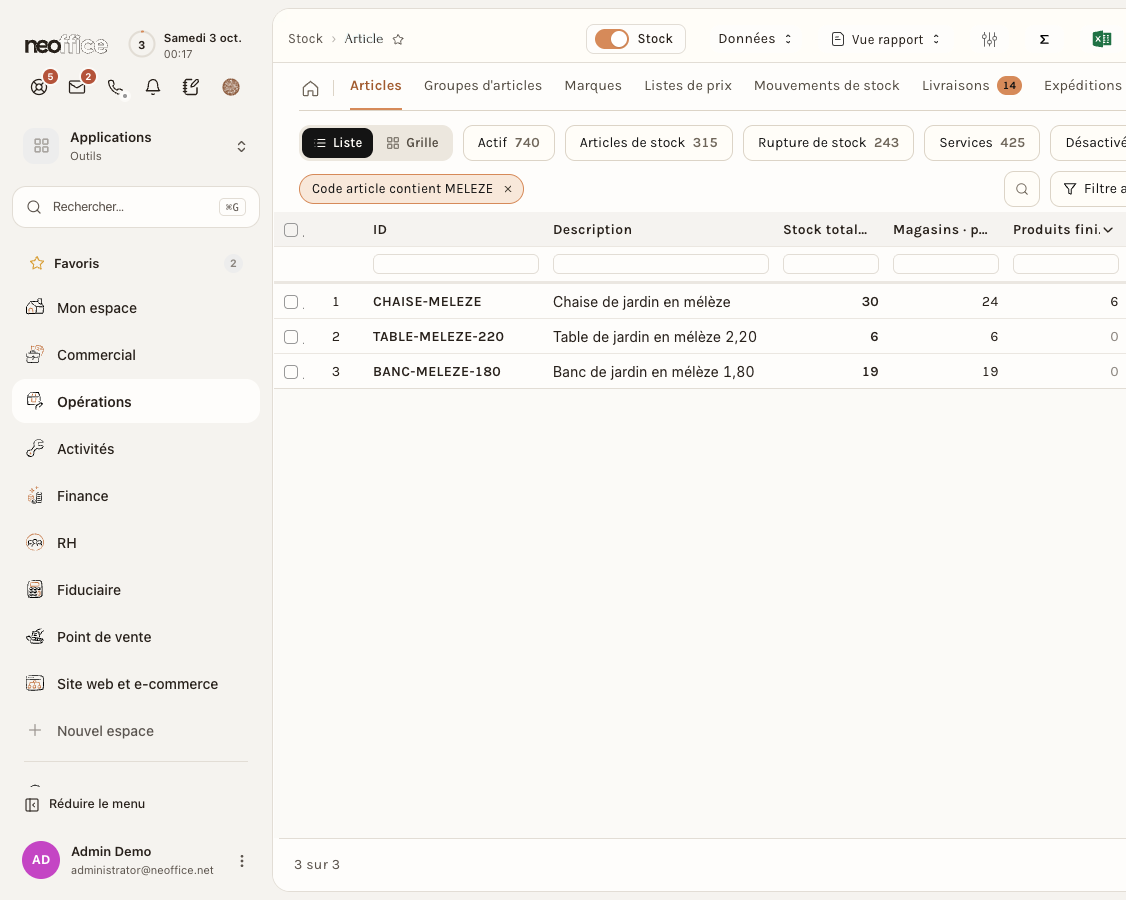This screenshot has height=900, width=1126.
Task: Filter by Articles de stock 315
Action: pyautogui.click(x=648, y=143)
